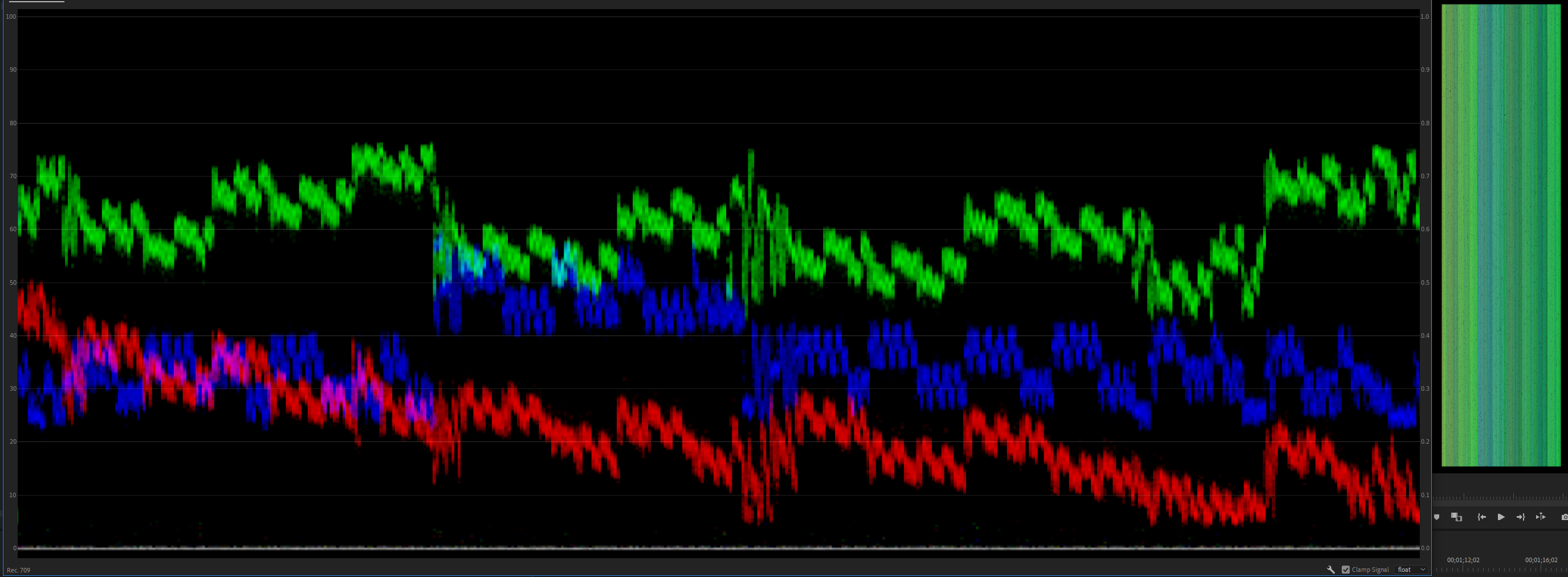Viewport: 1568px width, 577px height.
Task: Click the monitor zoom scroll bar below the ruler
Action: point(1500,505)
